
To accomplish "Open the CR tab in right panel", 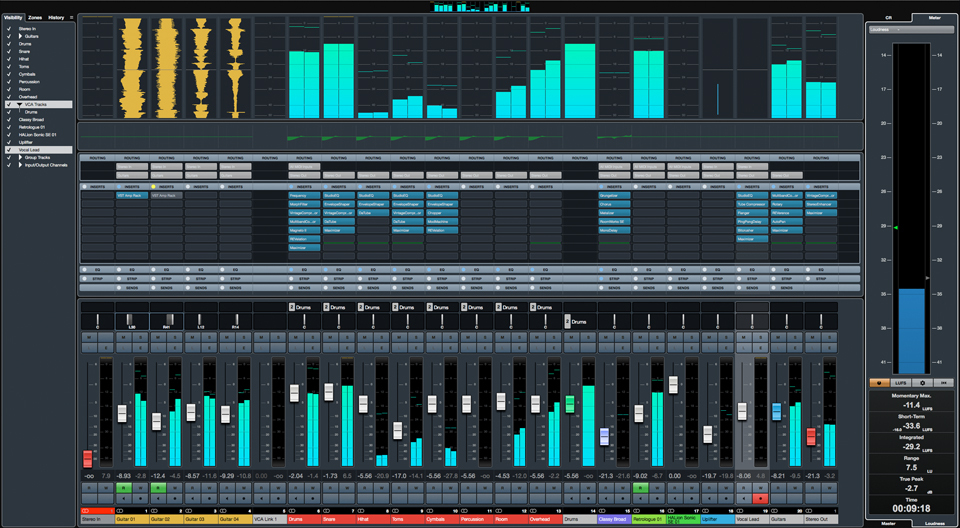I will [x=888, y=17].
